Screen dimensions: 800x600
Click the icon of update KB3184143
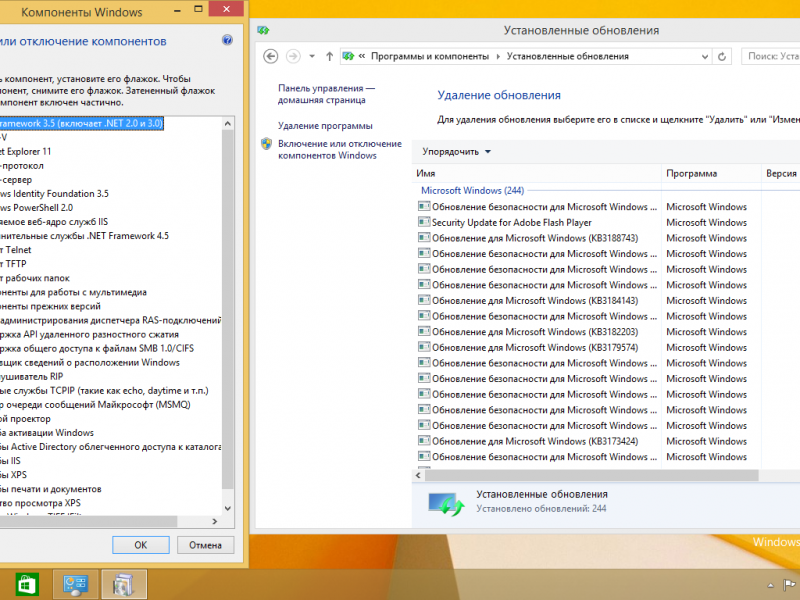[x=423, y=300]
